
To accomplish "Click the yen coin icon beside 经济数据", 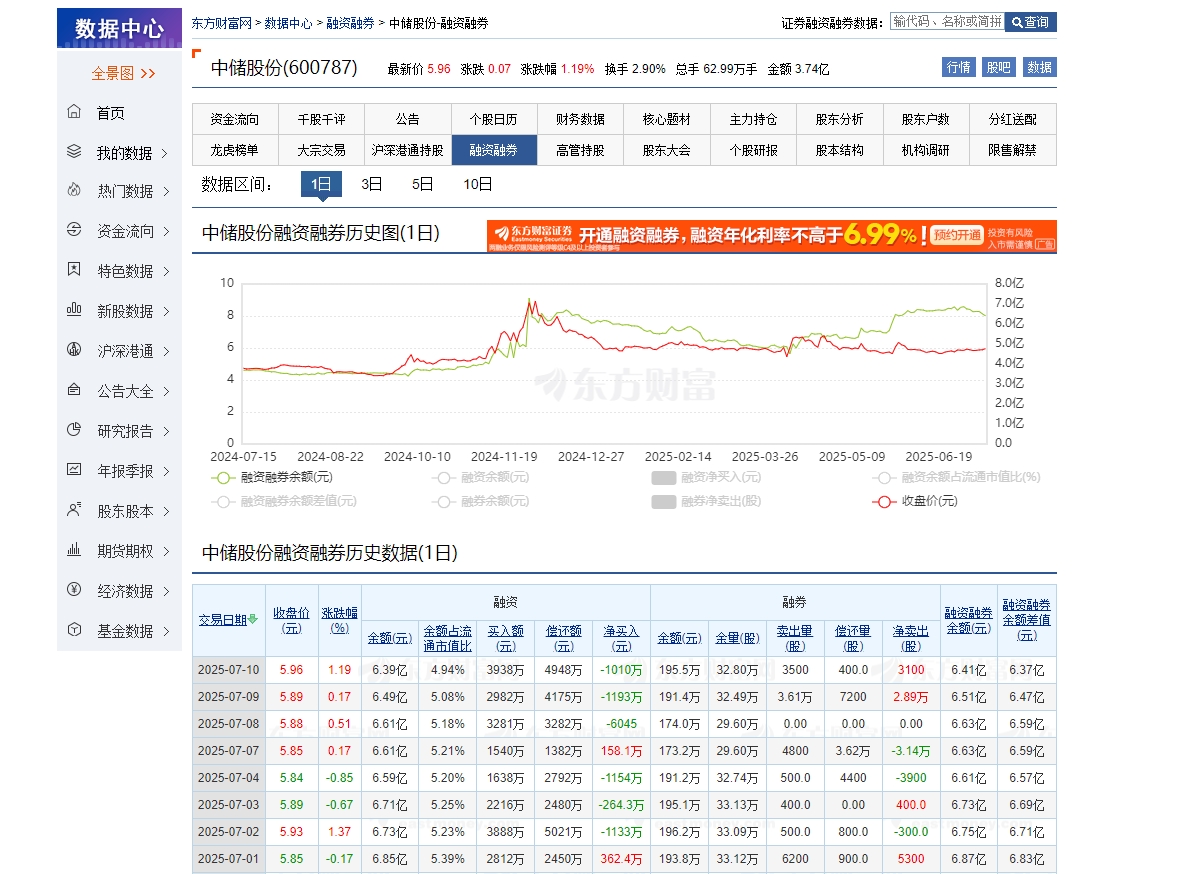I will tap(74, 590).
